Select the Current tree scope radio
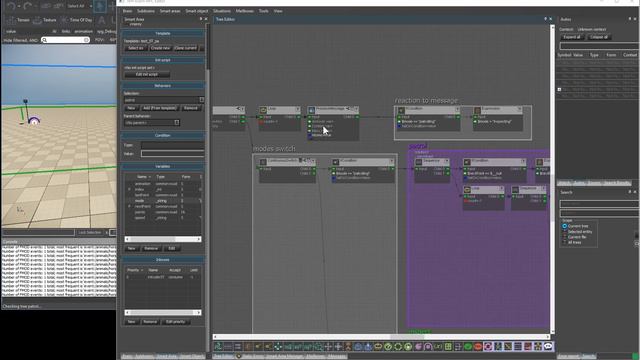Viewport: 640px width, 360px height. (x=564, y=226)
